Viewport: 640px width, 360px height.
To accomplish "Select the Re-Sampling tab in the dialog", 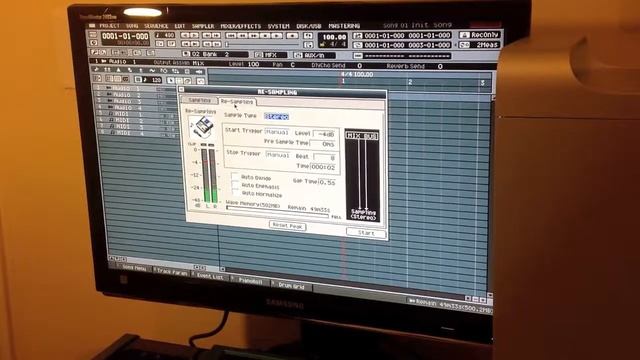I will click(x=237, y=101).
